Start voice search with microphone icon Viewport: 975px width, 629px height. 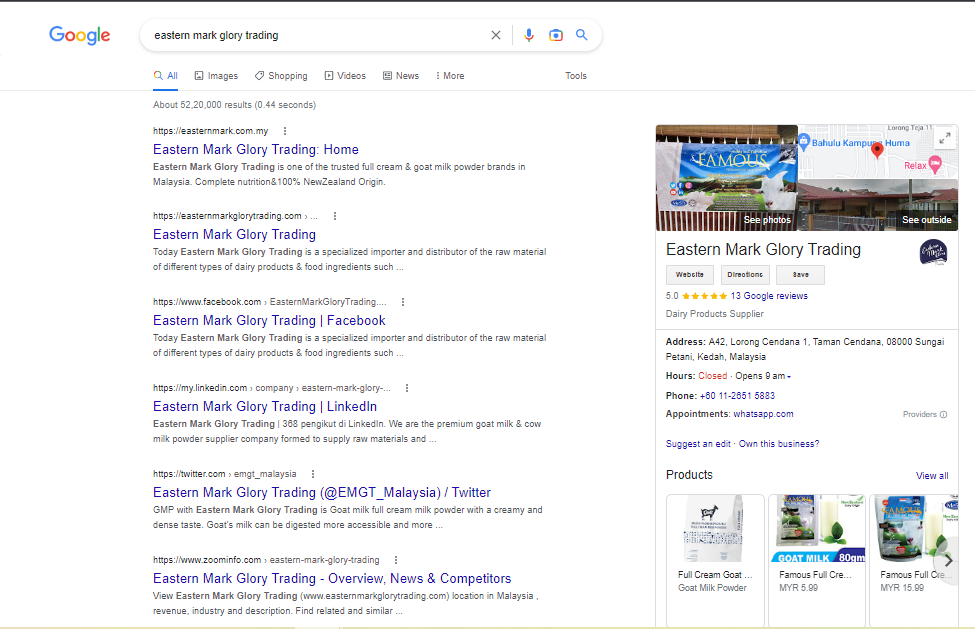tap(529, 35)
